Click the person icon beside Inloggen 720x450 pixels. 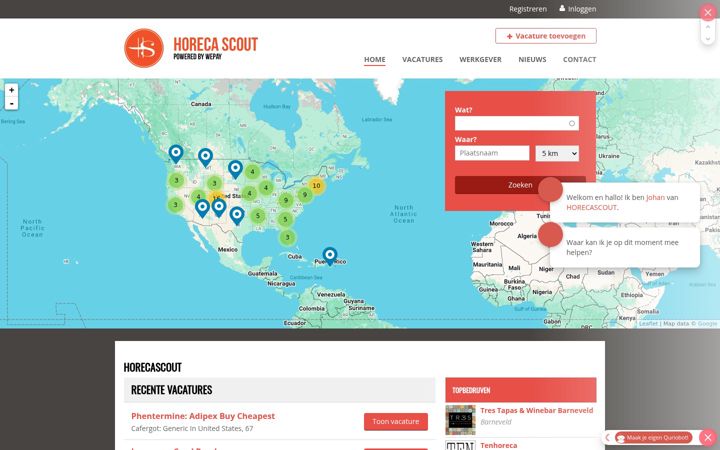click(x=562, y=8)
